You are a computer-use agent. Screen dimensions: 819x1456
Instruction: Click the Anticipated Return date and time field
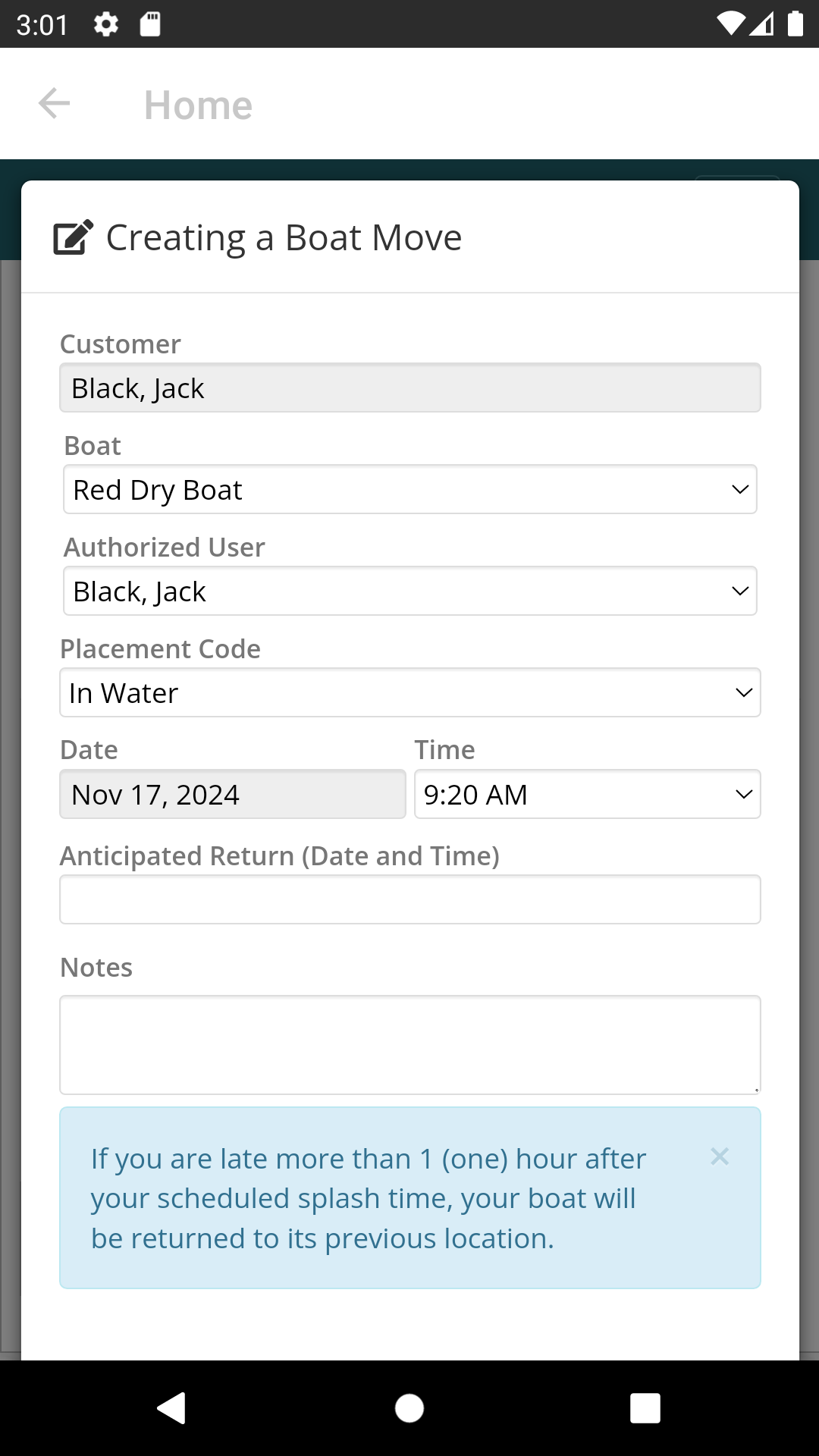[410, 899]
